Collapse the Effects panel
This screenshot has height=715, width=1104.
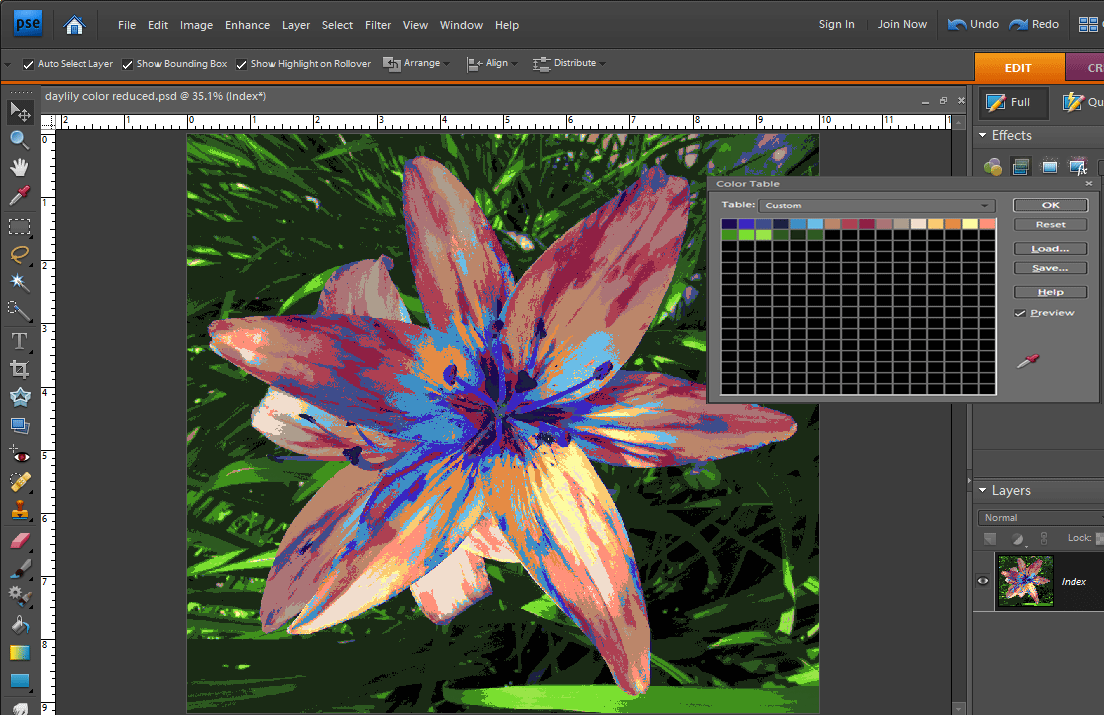pos(982,136)
